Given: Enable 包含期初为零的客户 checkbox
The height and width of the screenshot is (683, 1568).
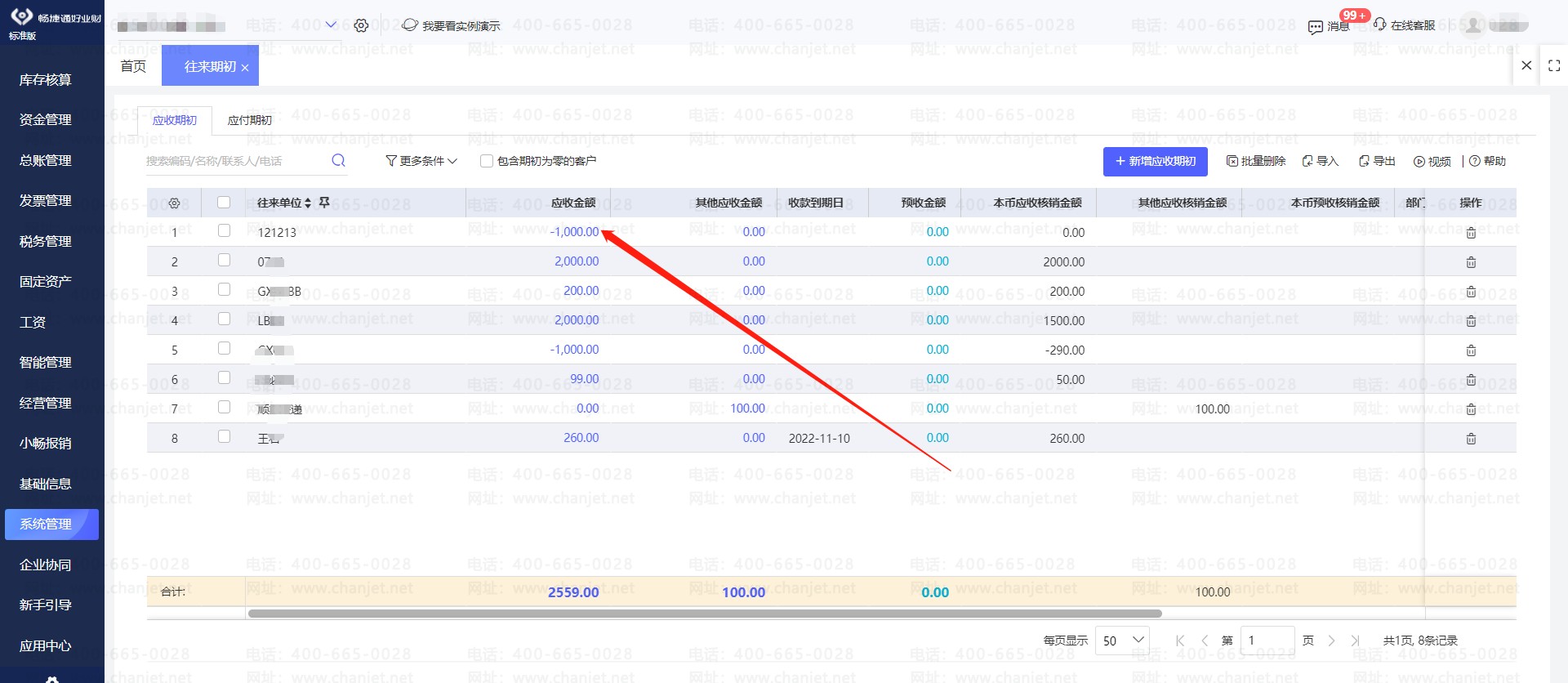Looking at the screenshot, I should click(x=487, y=162).
